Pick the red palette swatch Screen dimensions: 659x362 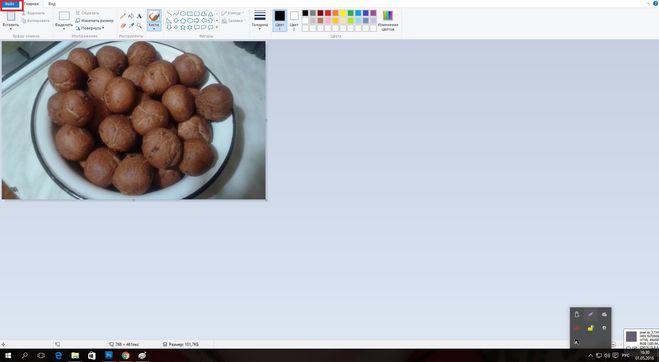pyautogui.click(x=328, y=13)
